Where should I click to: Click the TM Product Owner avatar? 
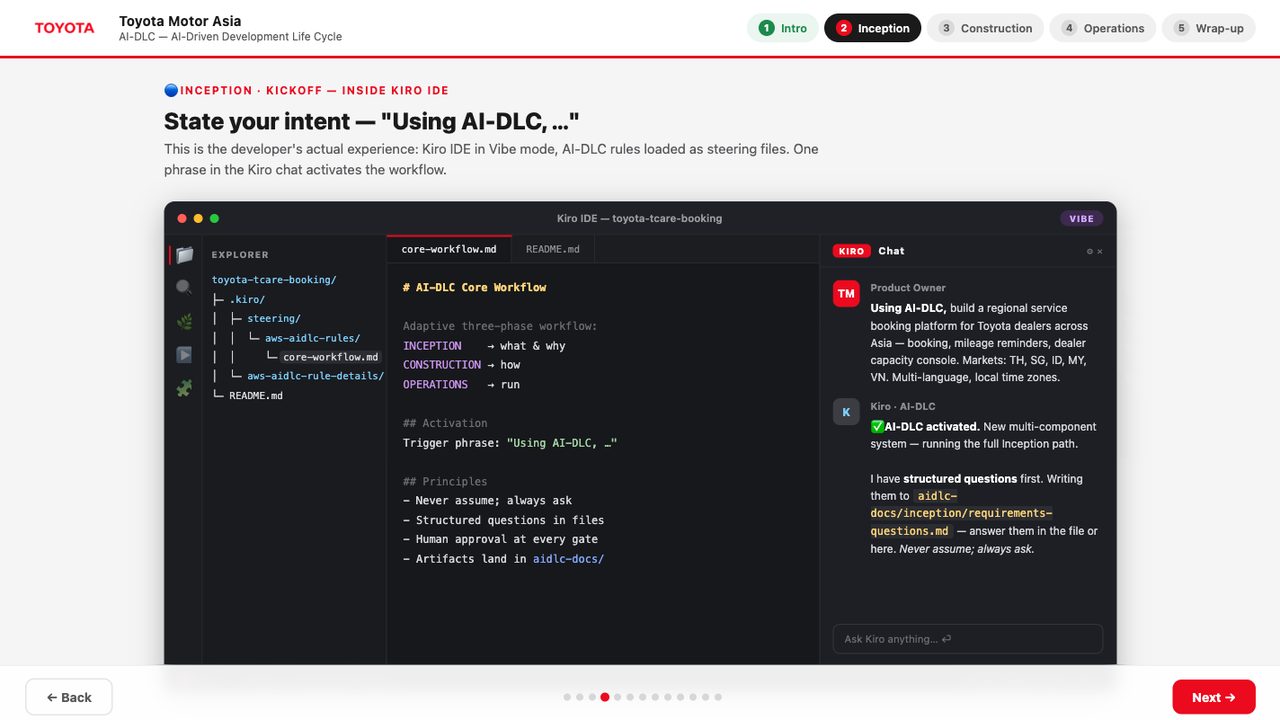click(x=846, y=293)
